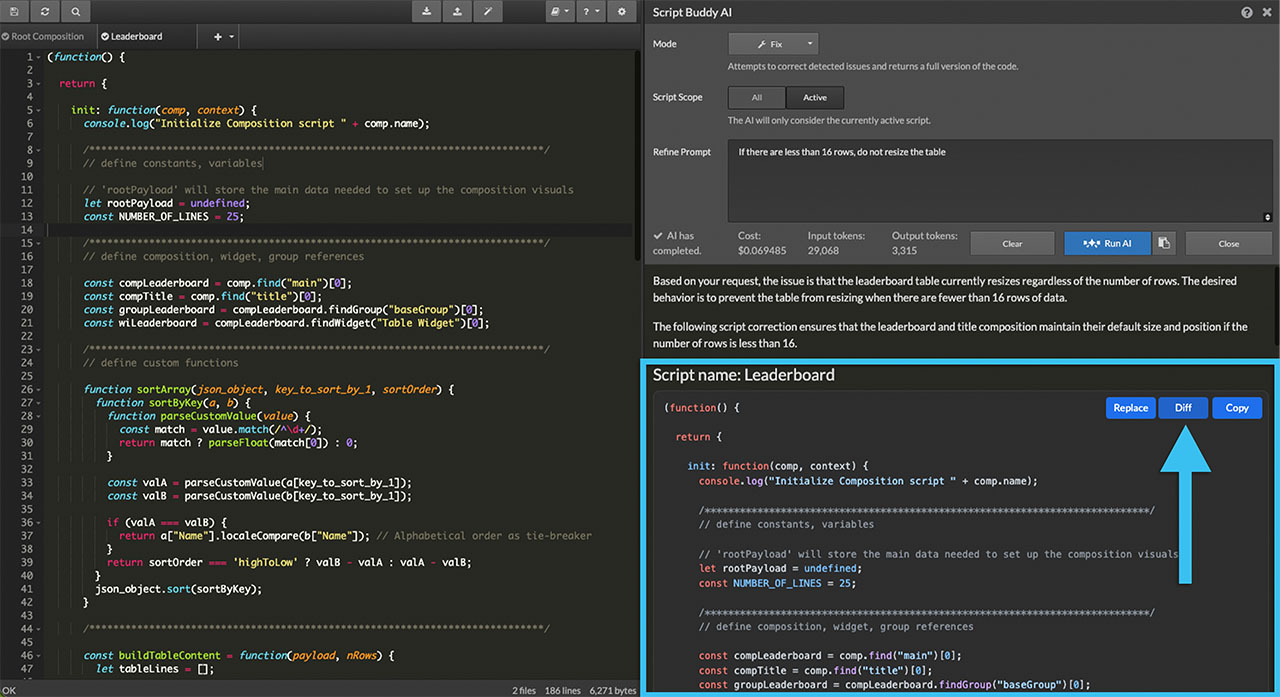Open the book documentation dropdown
The width and height of the screenshot is (1280, 697).
click(x=560, y=12)
